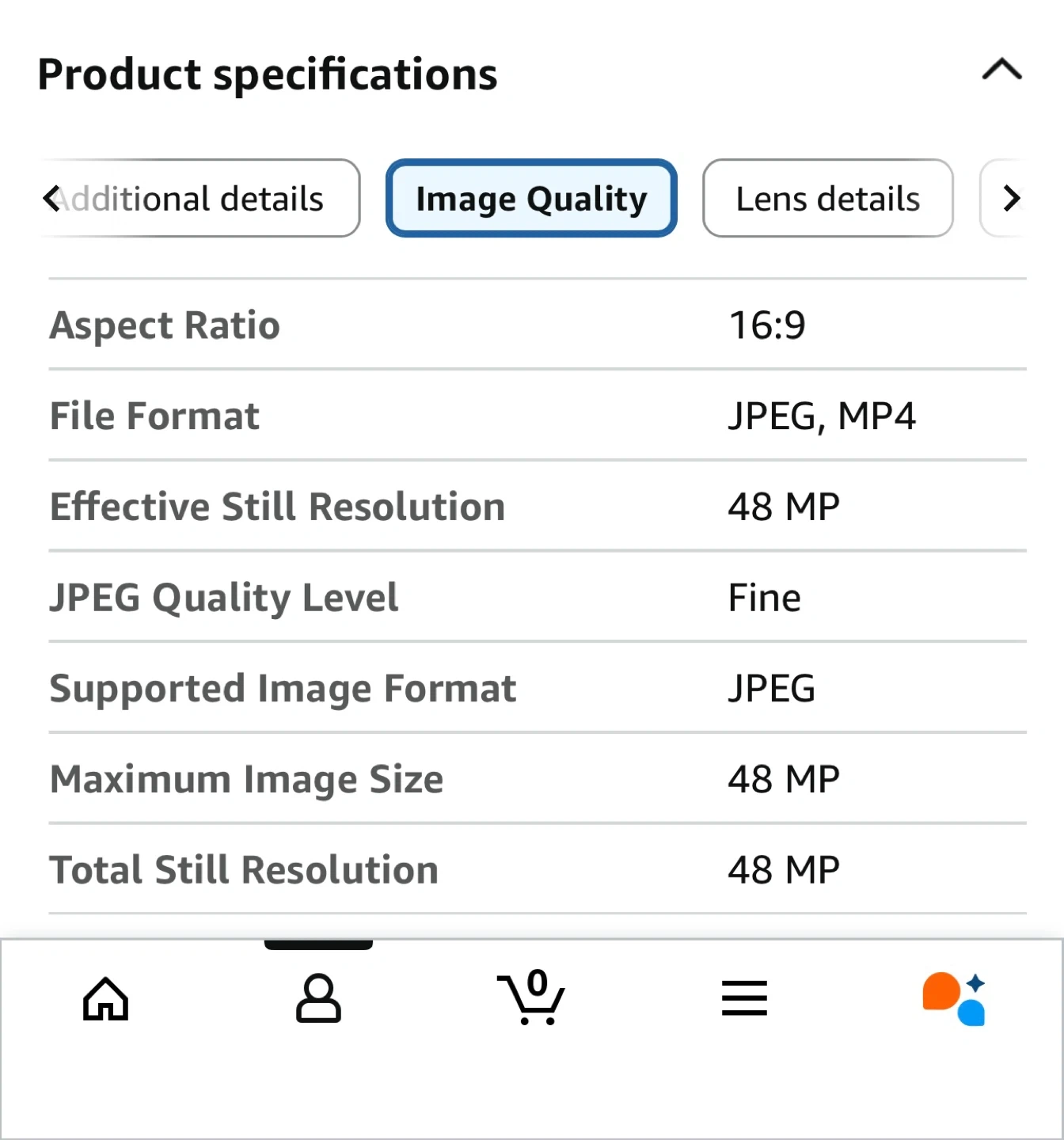
Task: Tap the Effective Still Resolution label
Action: 277,507
